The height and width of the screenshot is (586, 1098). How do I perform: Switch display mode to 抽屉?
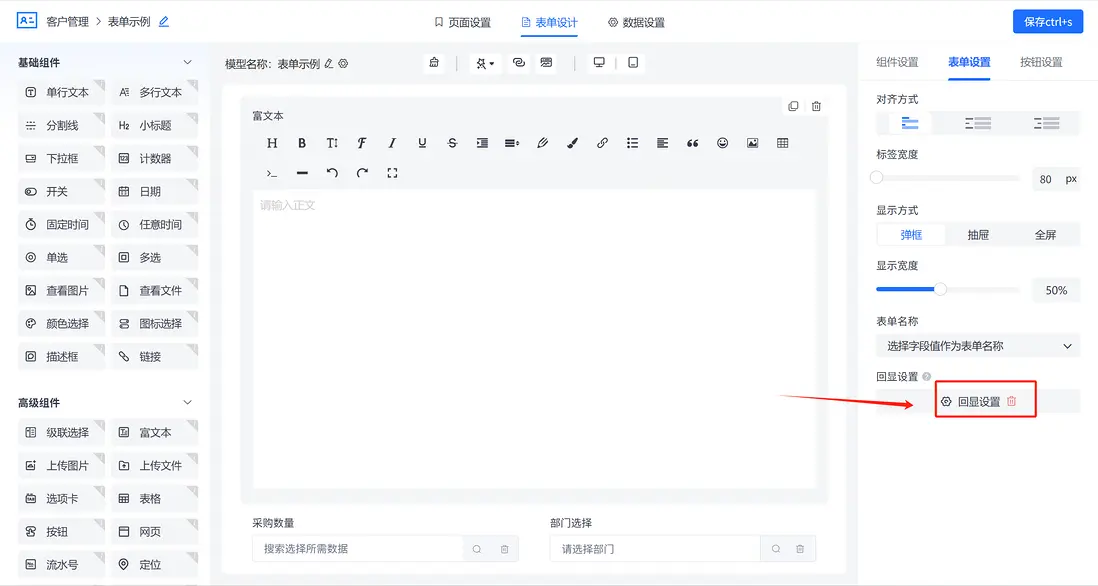click(x=977, y=233)
